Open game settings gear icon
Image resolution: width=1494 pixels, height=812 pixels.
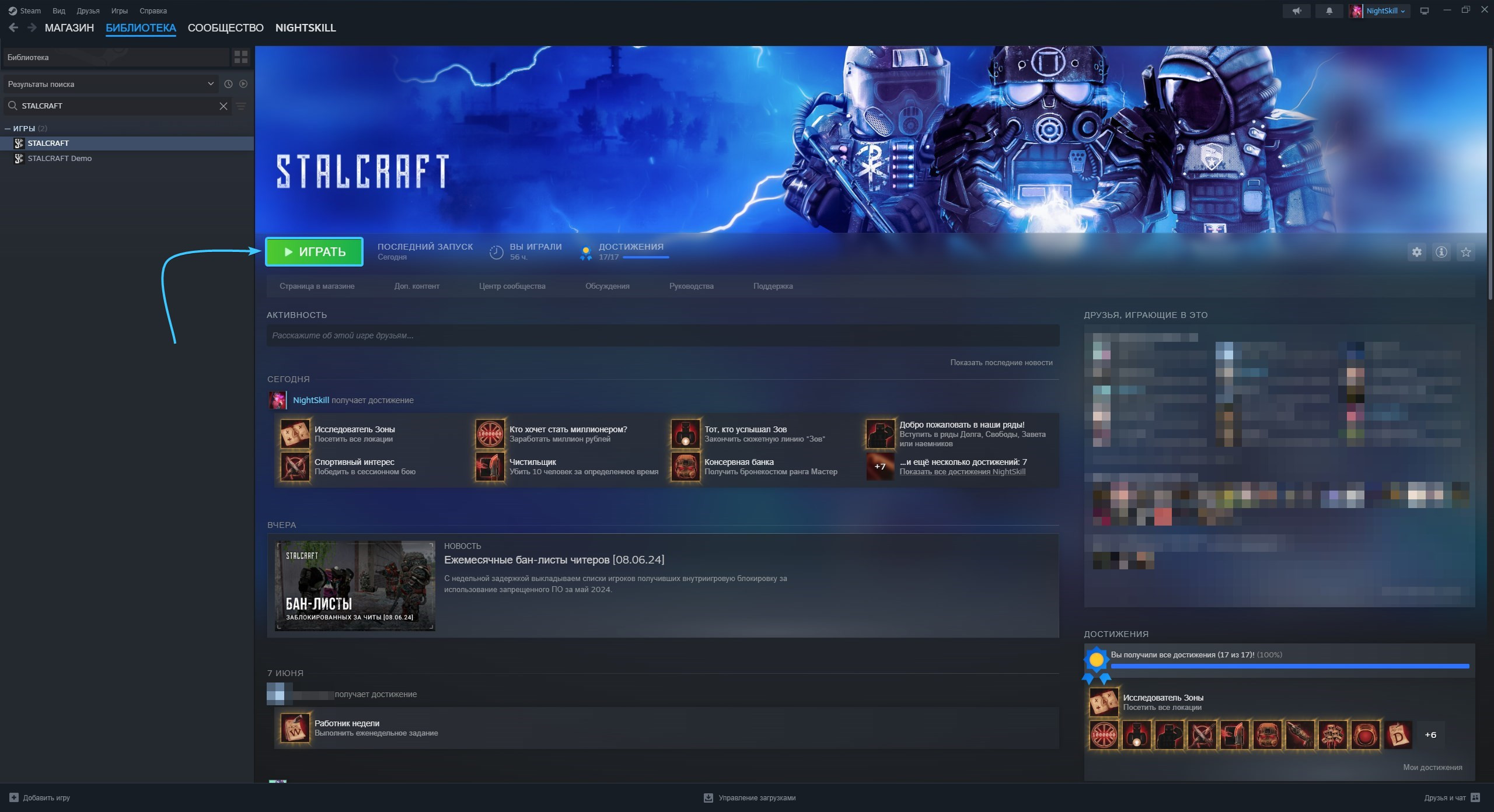1416,252
